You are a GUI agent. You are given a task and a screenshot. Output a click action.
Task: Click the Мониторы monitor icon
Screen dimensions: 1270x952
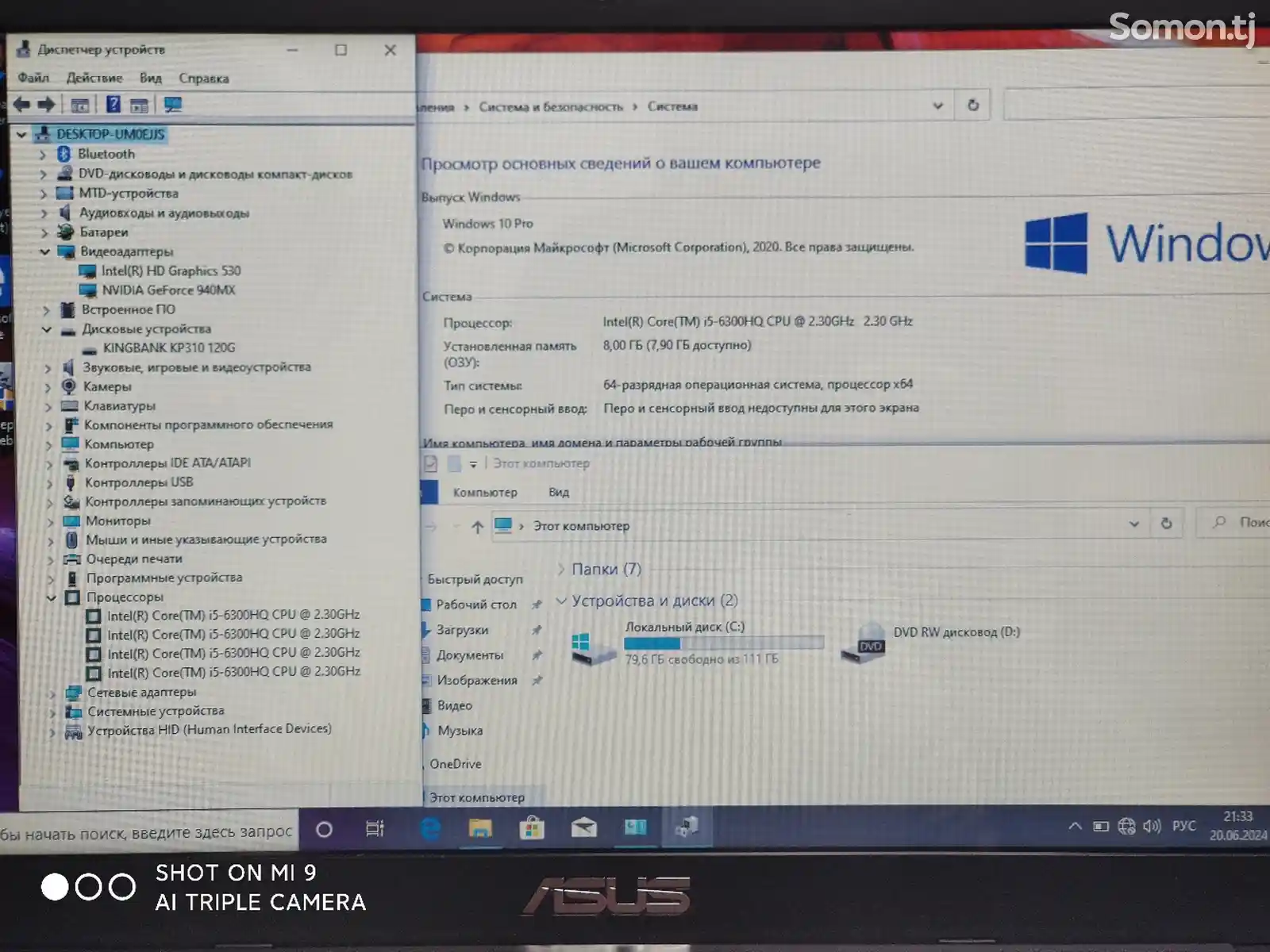[71, 521]
